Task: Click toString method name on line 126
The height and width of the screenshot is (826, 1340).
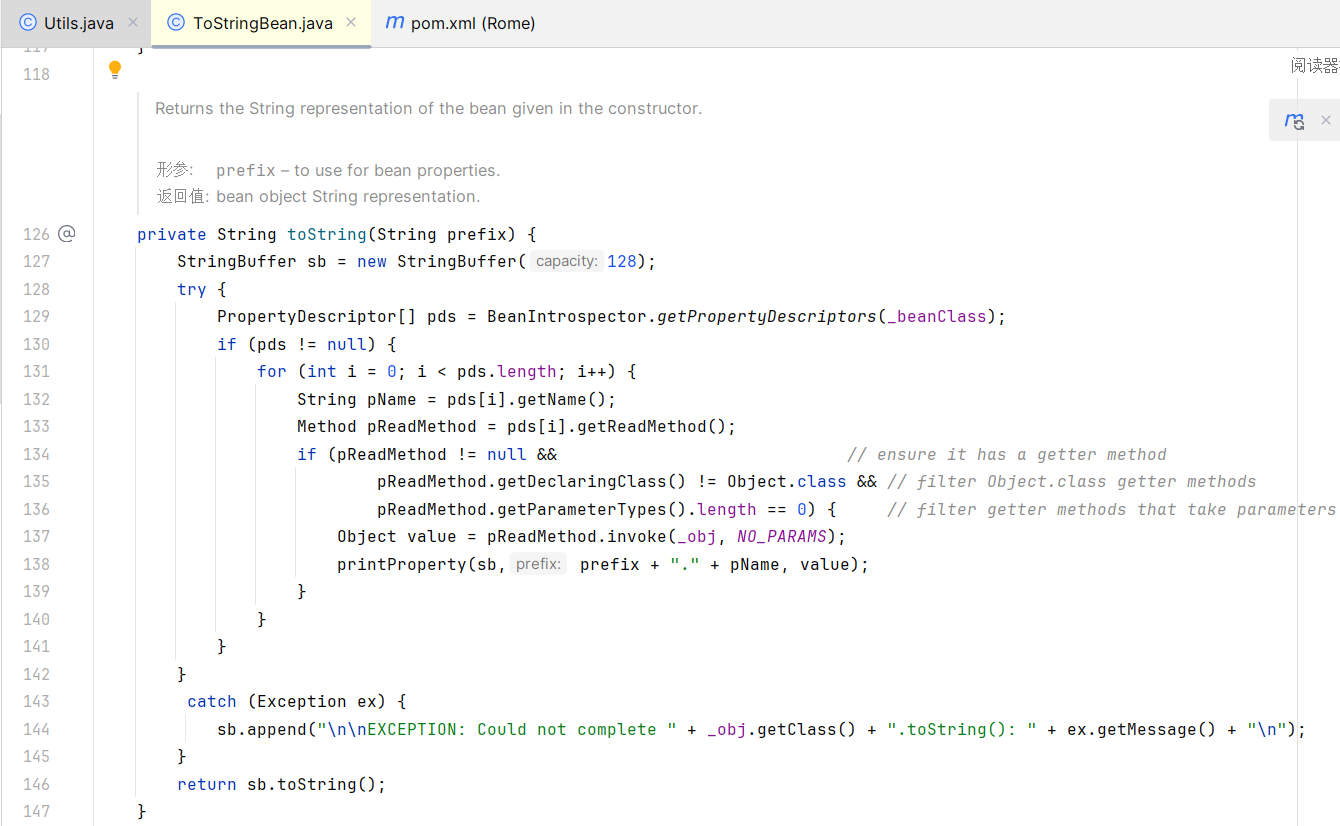Action: click(327, 234)
